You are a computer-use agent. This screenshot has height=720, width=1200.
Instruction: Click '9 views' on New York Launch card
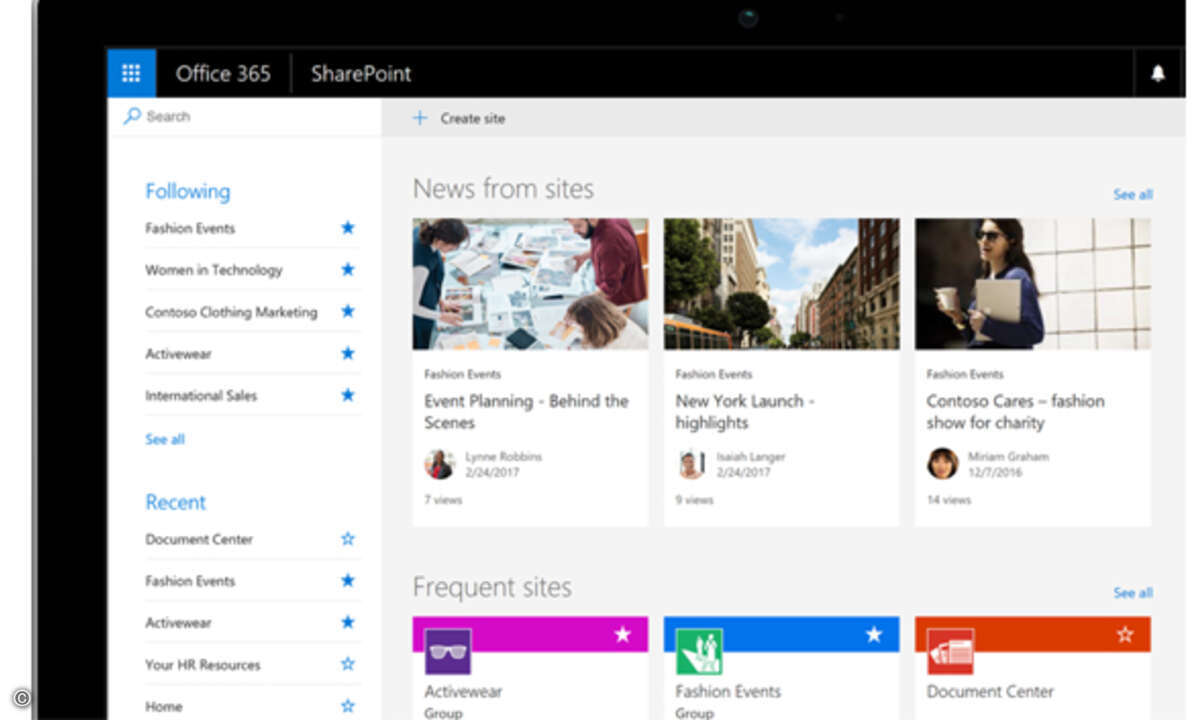click(694, 499)
